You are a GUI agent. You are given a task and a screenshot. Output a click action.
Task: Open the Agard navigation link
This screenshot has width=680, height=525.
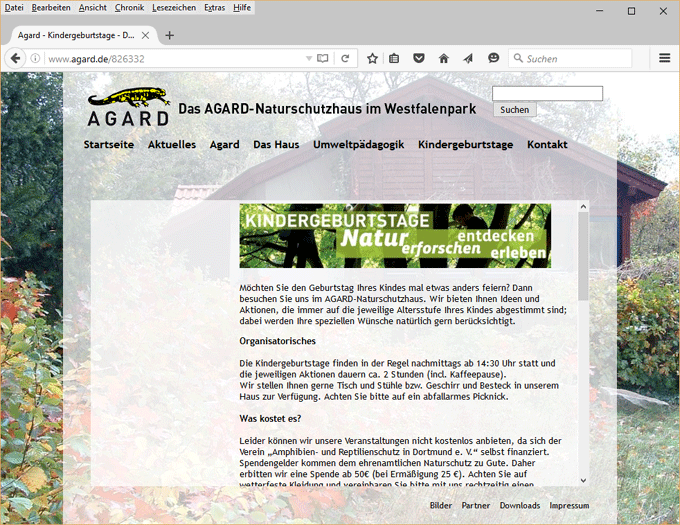click(224, 144)
